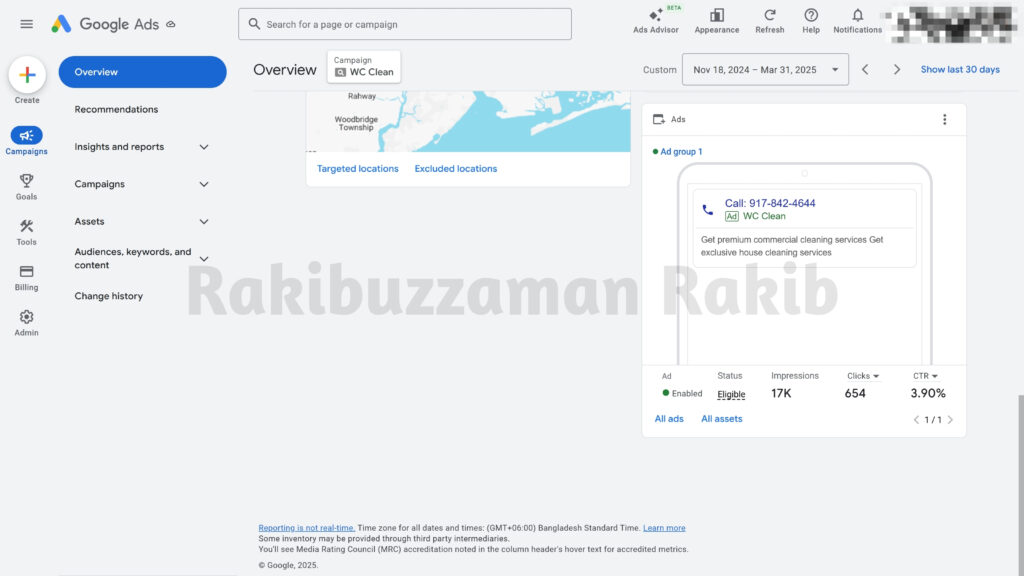Screen dimensions: 1024x576
Task: Select the Campaigns sidebar icon
Action: 26,138
